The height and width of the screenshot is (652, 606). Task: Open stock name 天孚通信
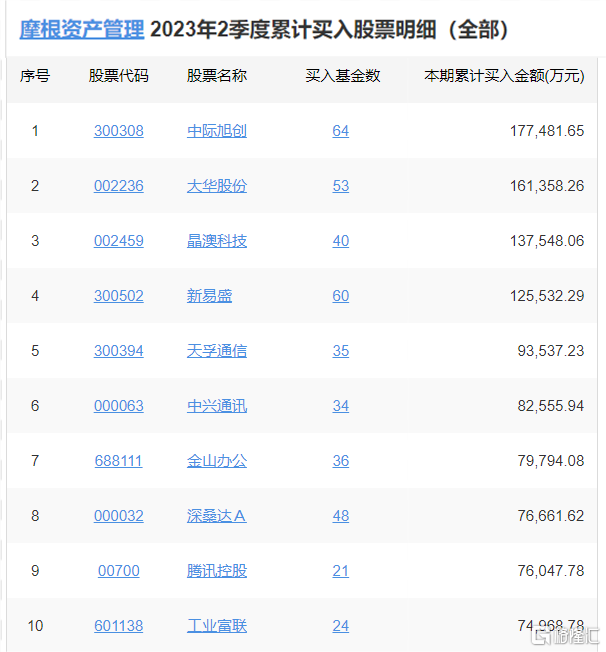tap(217, 351)
